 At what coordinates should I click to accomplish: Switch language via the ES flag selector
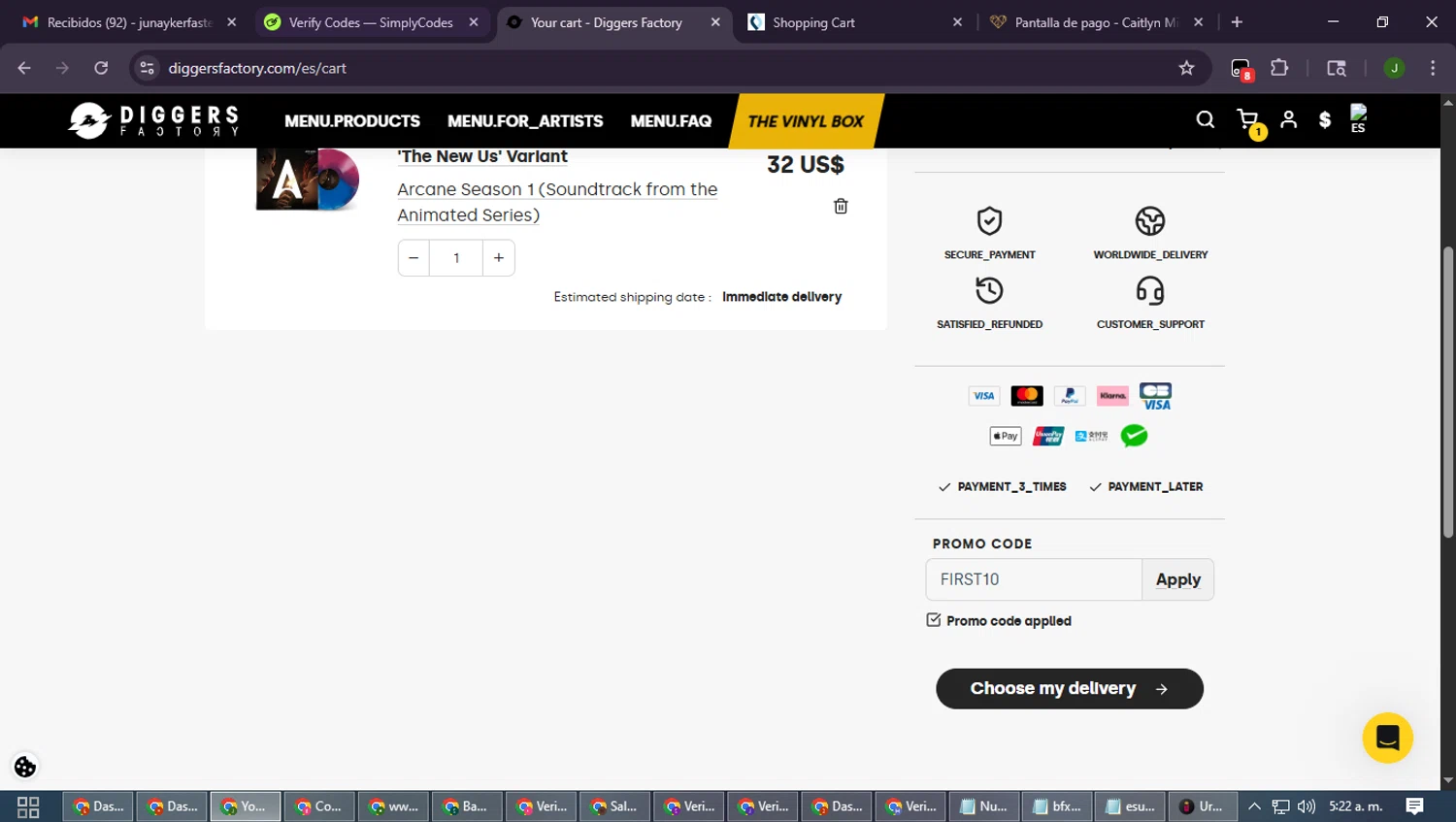coord(1358,119)
